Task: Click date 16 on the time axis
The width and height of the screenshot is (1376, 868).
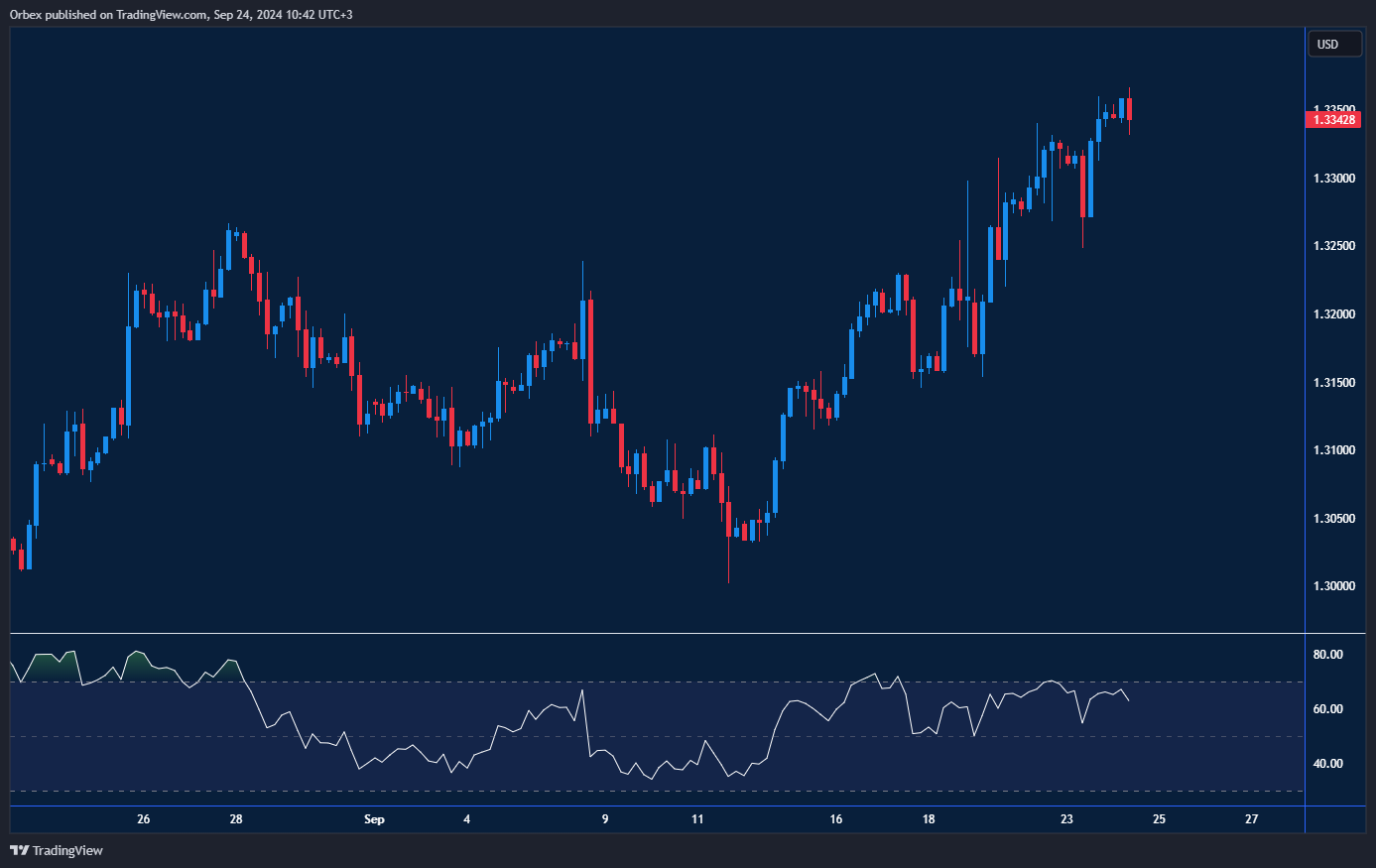Action: tap(836, 819)
